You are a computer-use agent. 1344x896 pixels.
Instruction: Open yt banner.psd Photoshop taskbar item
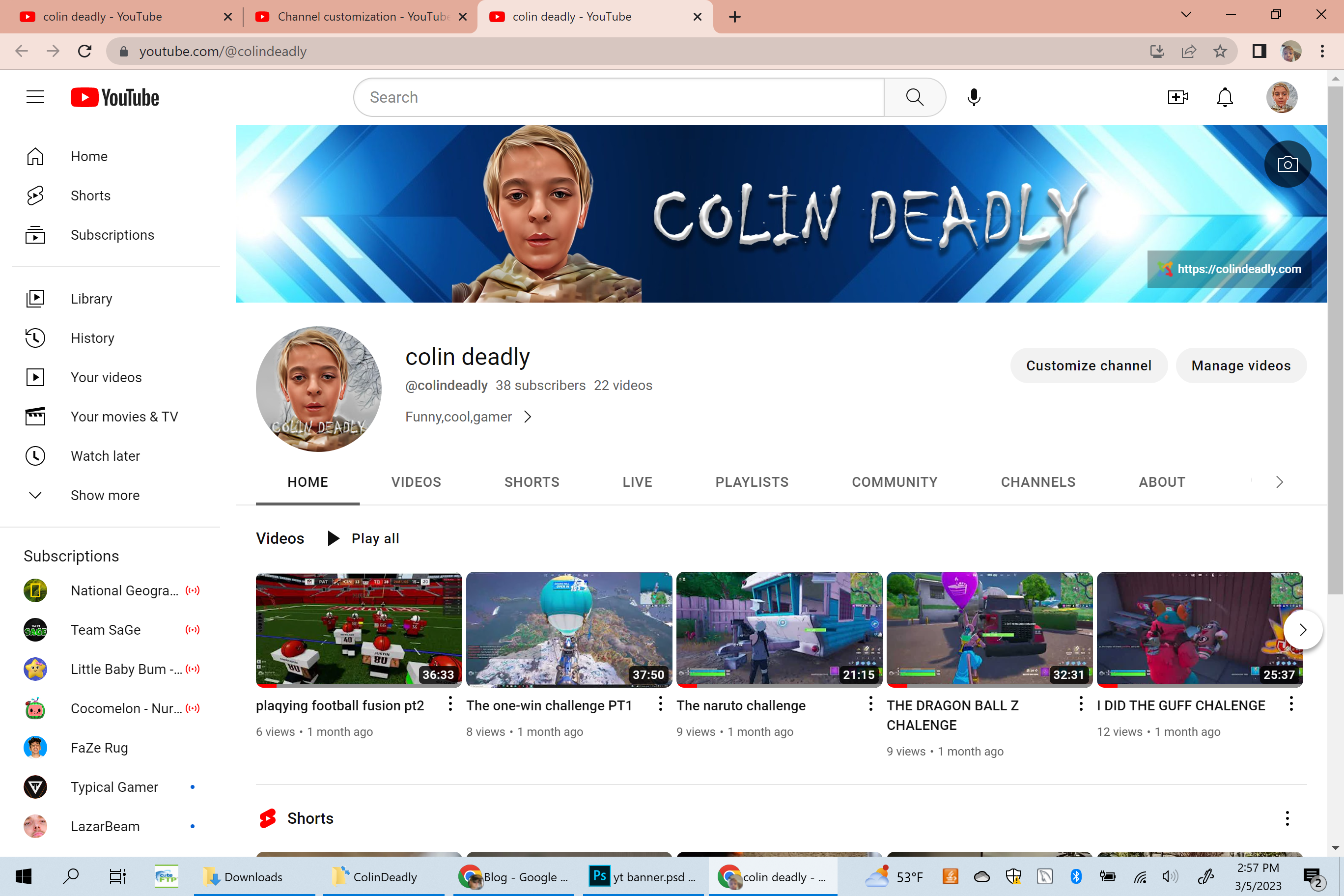pos(644,876)
